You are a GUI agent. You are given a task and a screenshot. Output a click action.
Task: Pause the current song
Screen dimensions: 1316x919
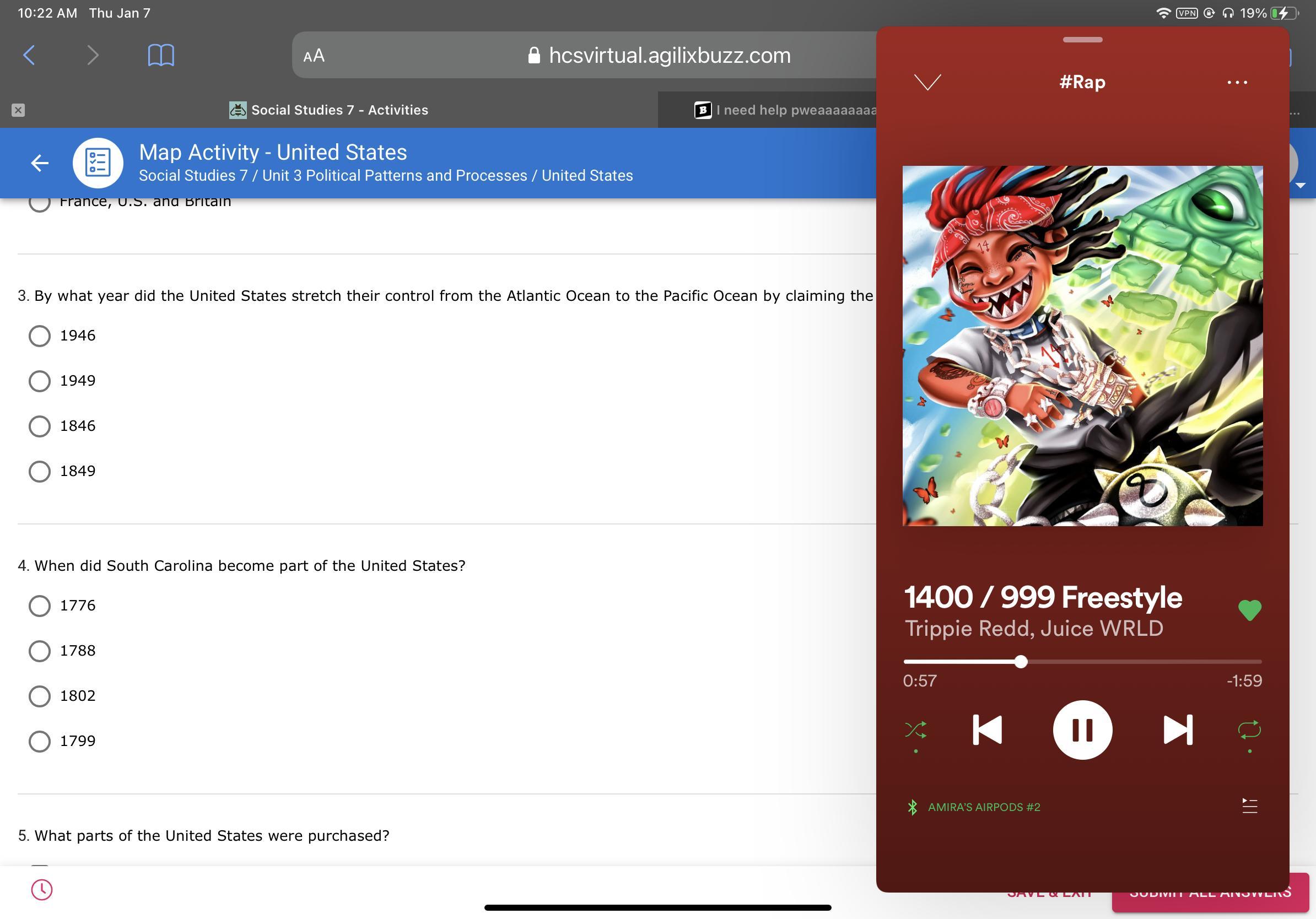coord(1082,729)
